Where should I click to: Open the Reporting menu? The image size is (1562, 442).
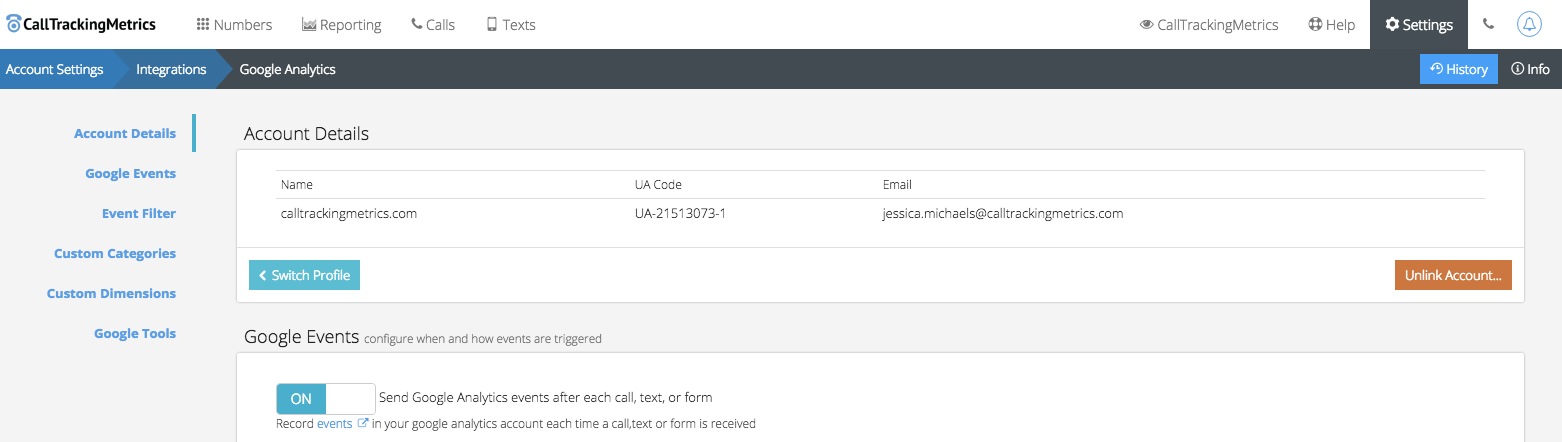(341, 25)
